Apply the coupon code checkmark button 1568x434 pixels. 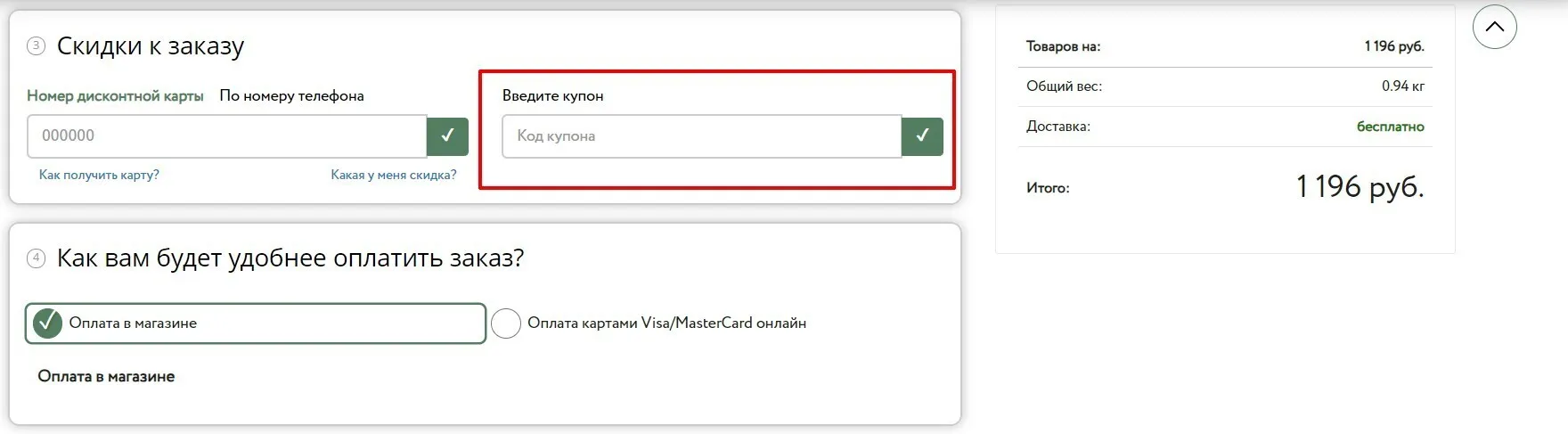pyautogui.click(x=922, y=135)
